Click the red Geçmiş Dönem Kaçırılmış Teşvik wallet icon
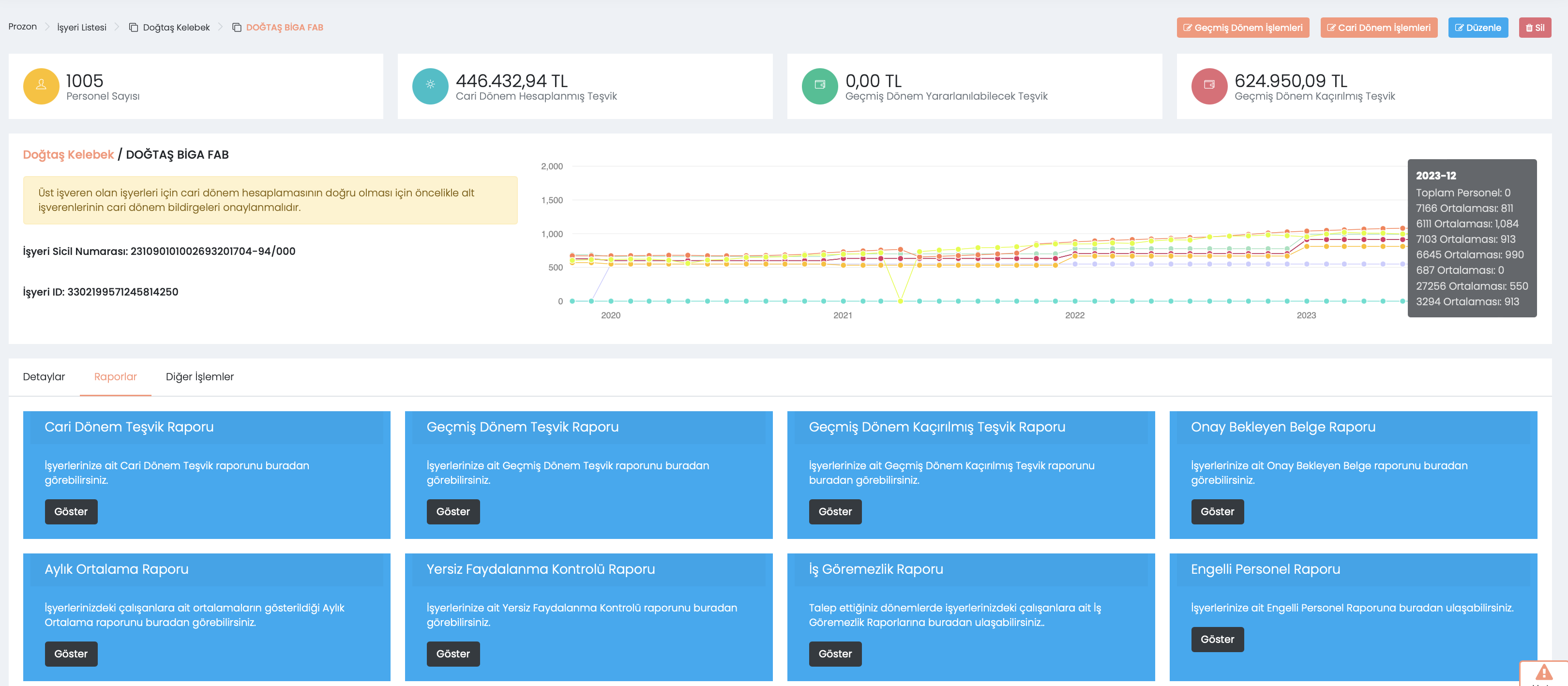The image size is (1568, 686). (x=1209, y=86)
